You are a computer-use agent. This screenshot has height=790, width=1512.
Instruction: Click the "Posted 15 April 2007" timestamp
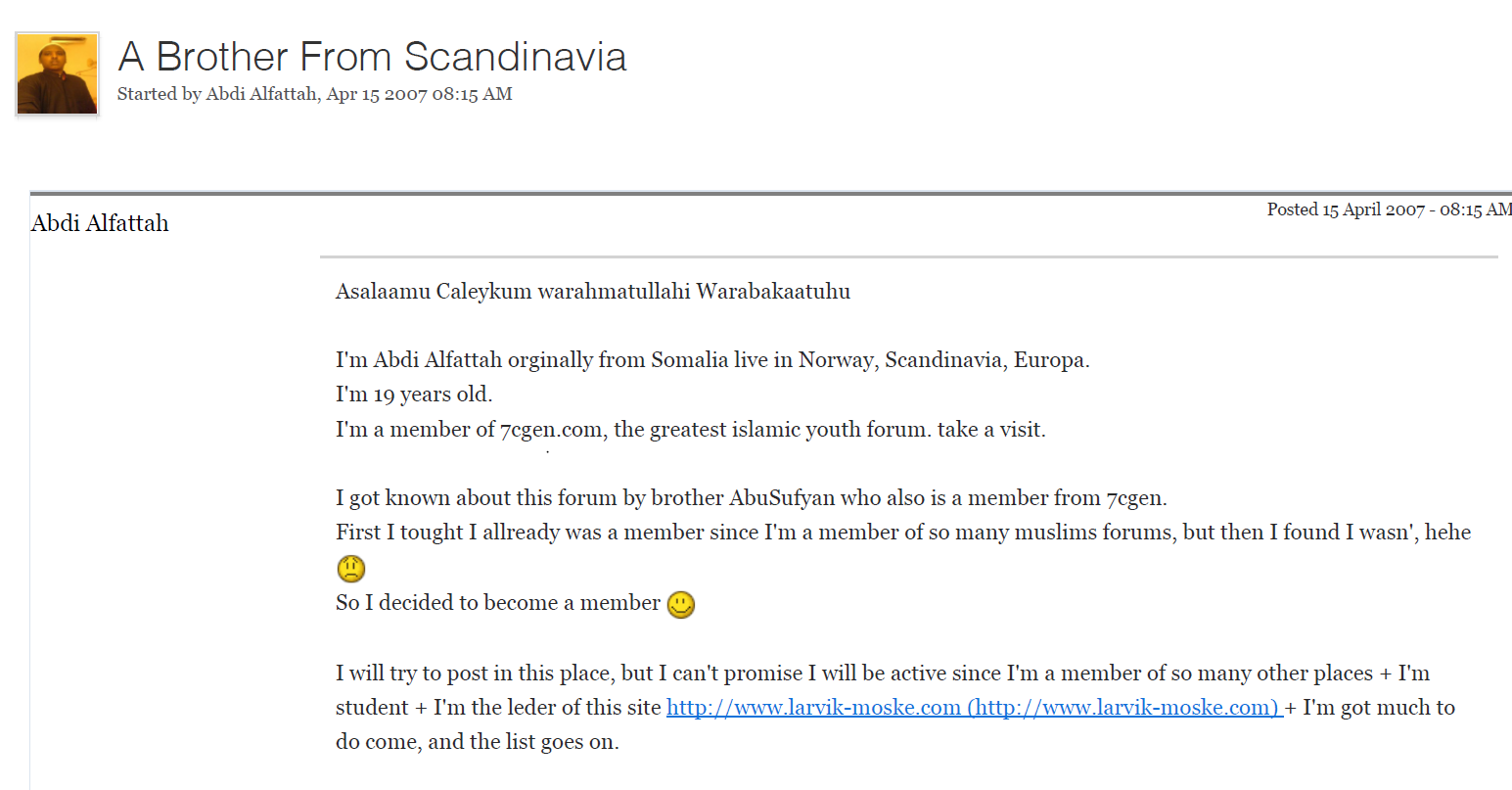tap(1389, 209)
